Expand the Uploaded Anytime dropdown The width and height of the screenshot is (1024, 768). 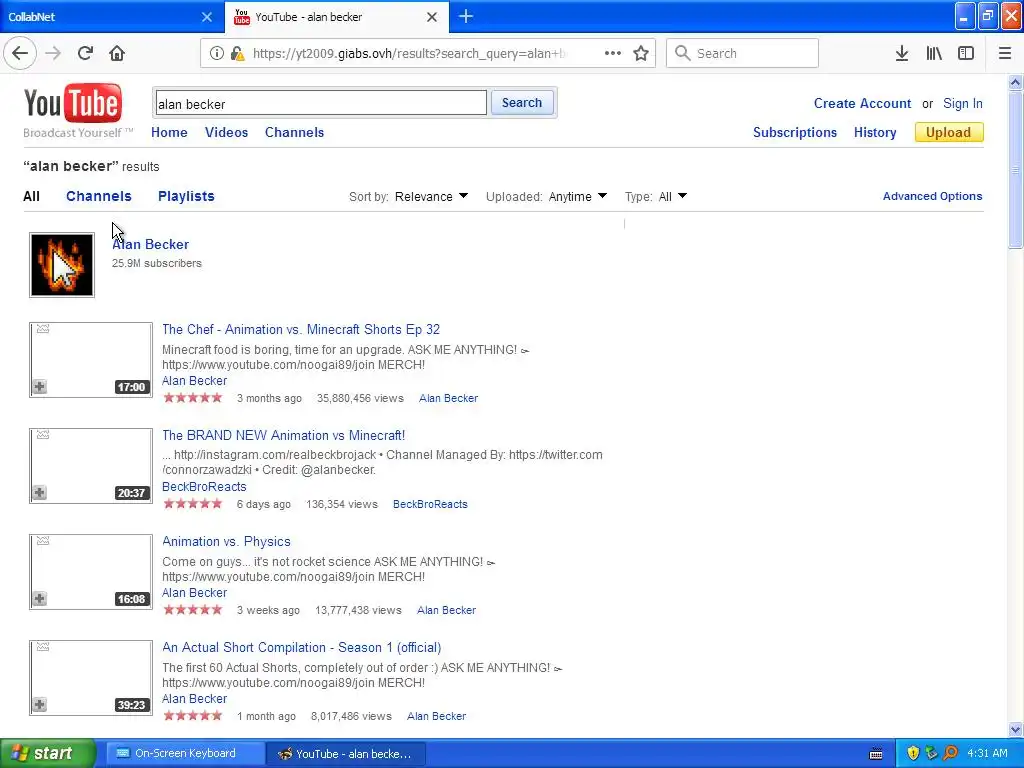click(578, 197)
